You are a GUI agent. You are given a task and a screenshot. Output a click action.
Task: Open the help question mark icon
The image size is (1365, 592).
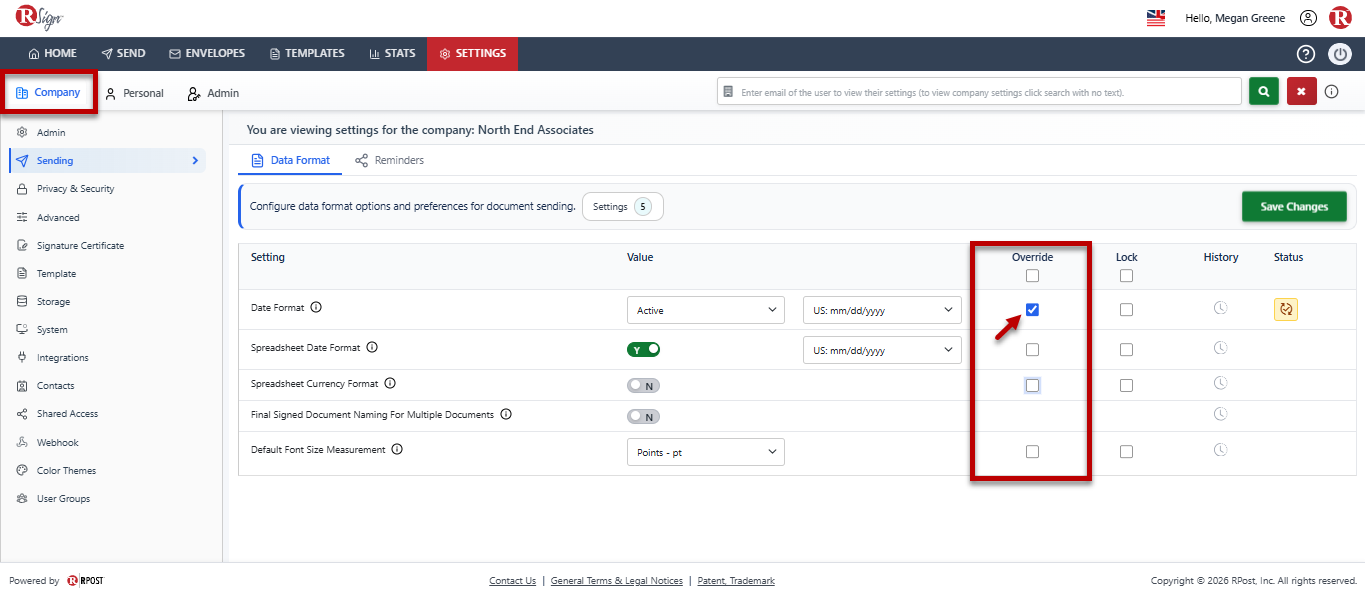pyautogui.click(x=1306, y=54)
